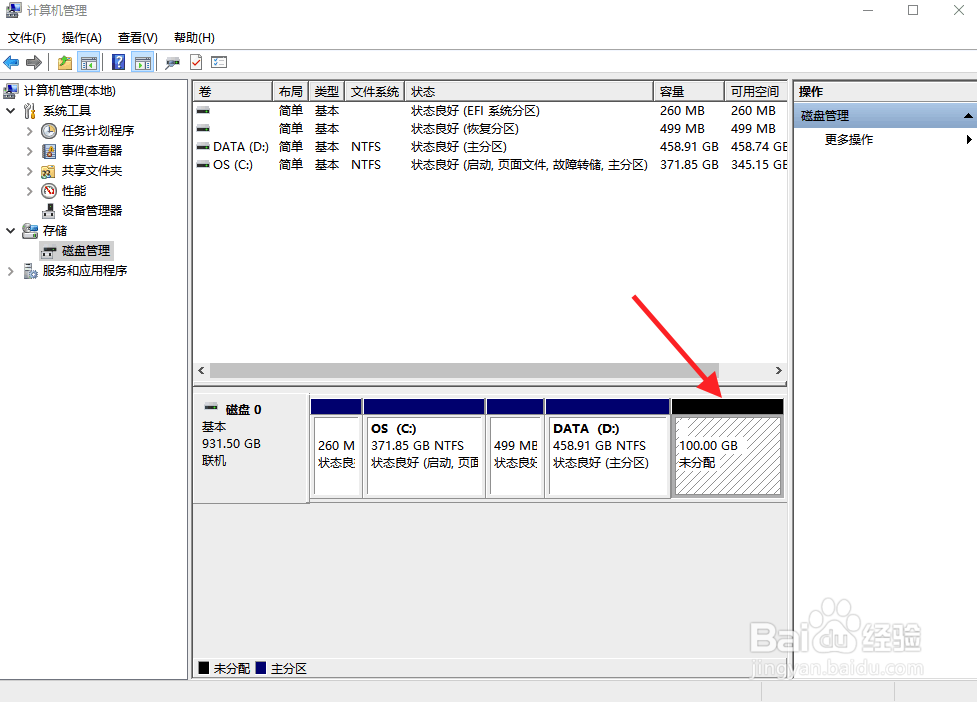Select the EFI 系统分区 volume row
This screenshot has height=702, width=977.
pyautogui.click(x=490, y=111)
